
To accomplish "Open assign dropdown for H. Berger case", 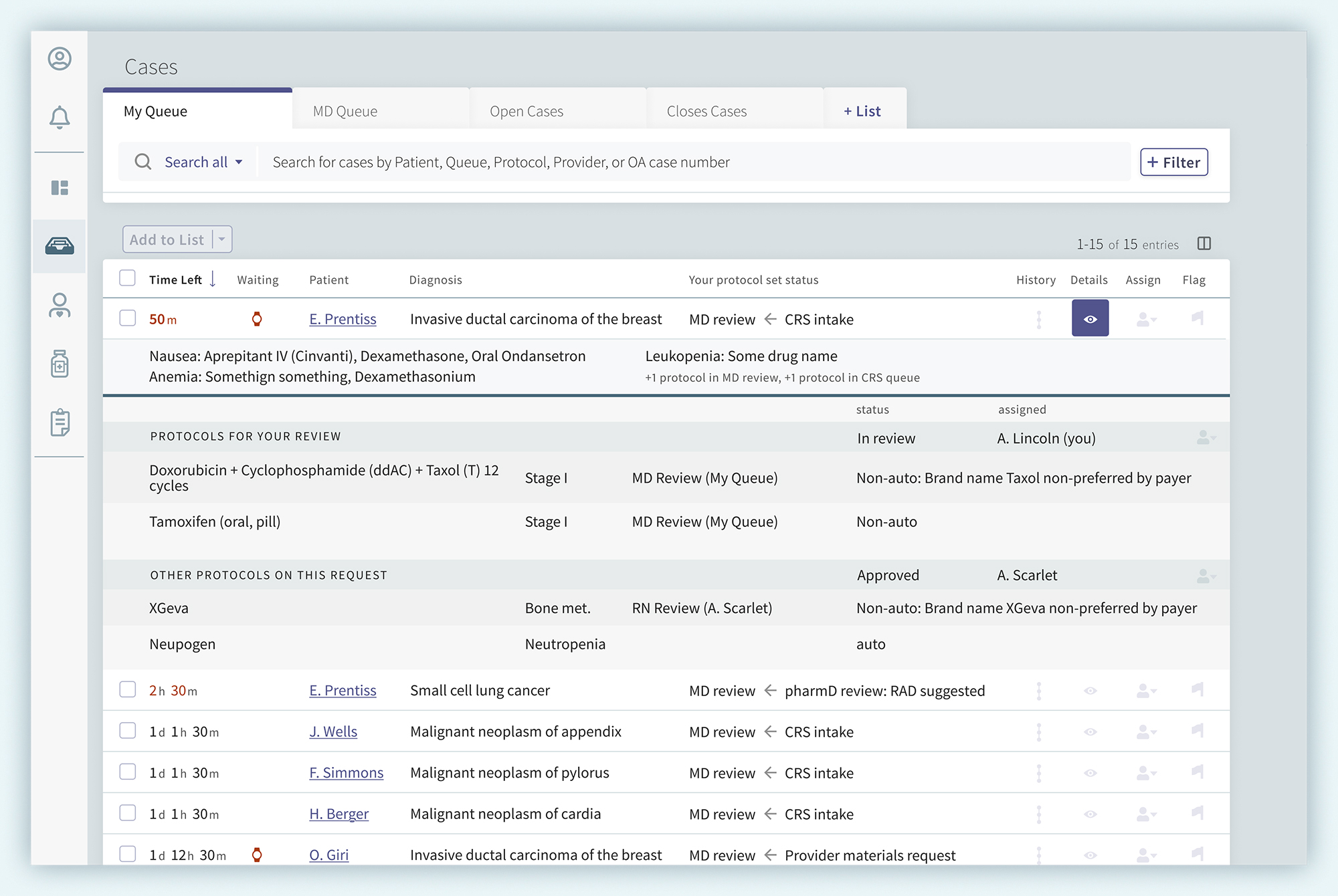I will point(1146,814).
